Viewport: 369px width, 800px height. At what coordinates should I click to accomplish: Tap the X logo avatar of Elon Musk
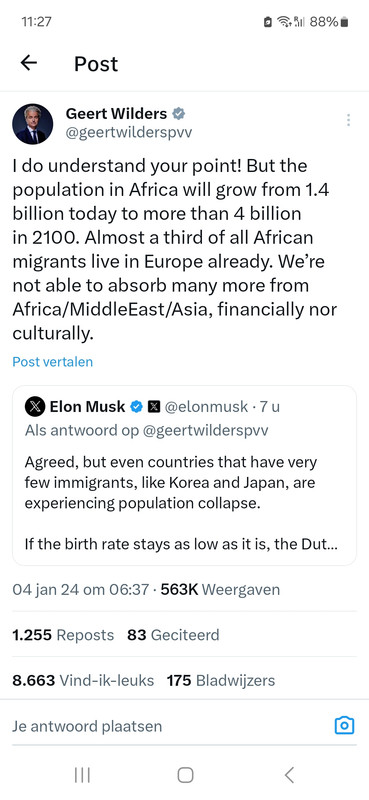click(x=35, y=407)
